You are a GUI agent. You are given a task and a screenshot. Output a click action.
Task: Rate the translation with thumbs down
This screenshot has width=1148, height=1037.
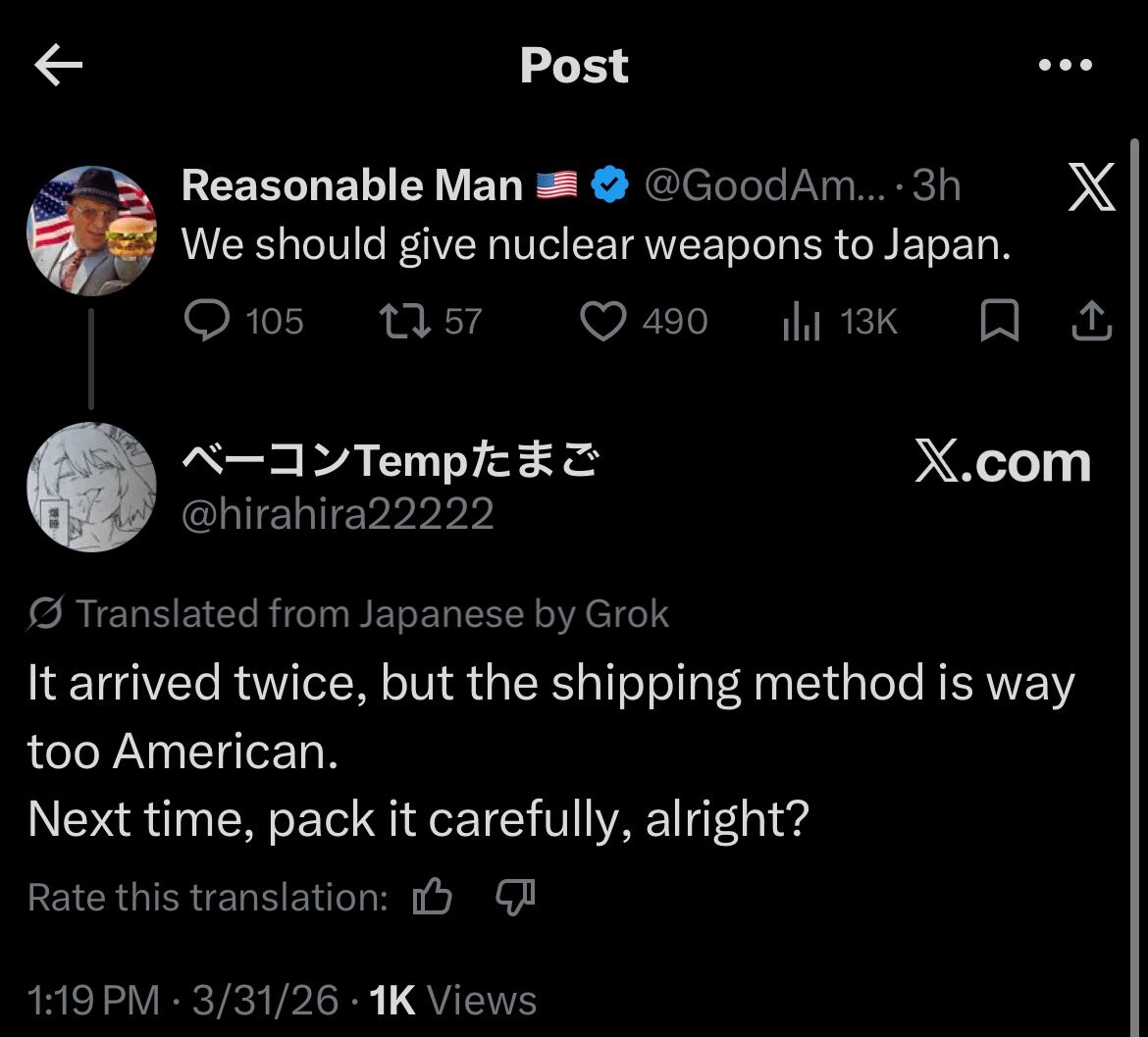tap(514, 896)
